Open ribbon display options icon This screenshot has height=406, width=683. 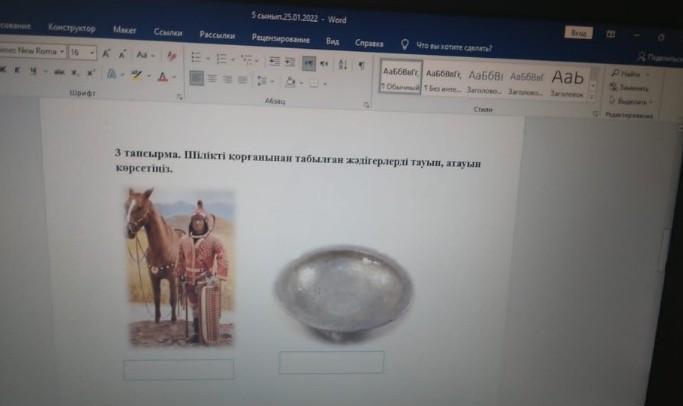pyautogui.click(x=611, y=34)
